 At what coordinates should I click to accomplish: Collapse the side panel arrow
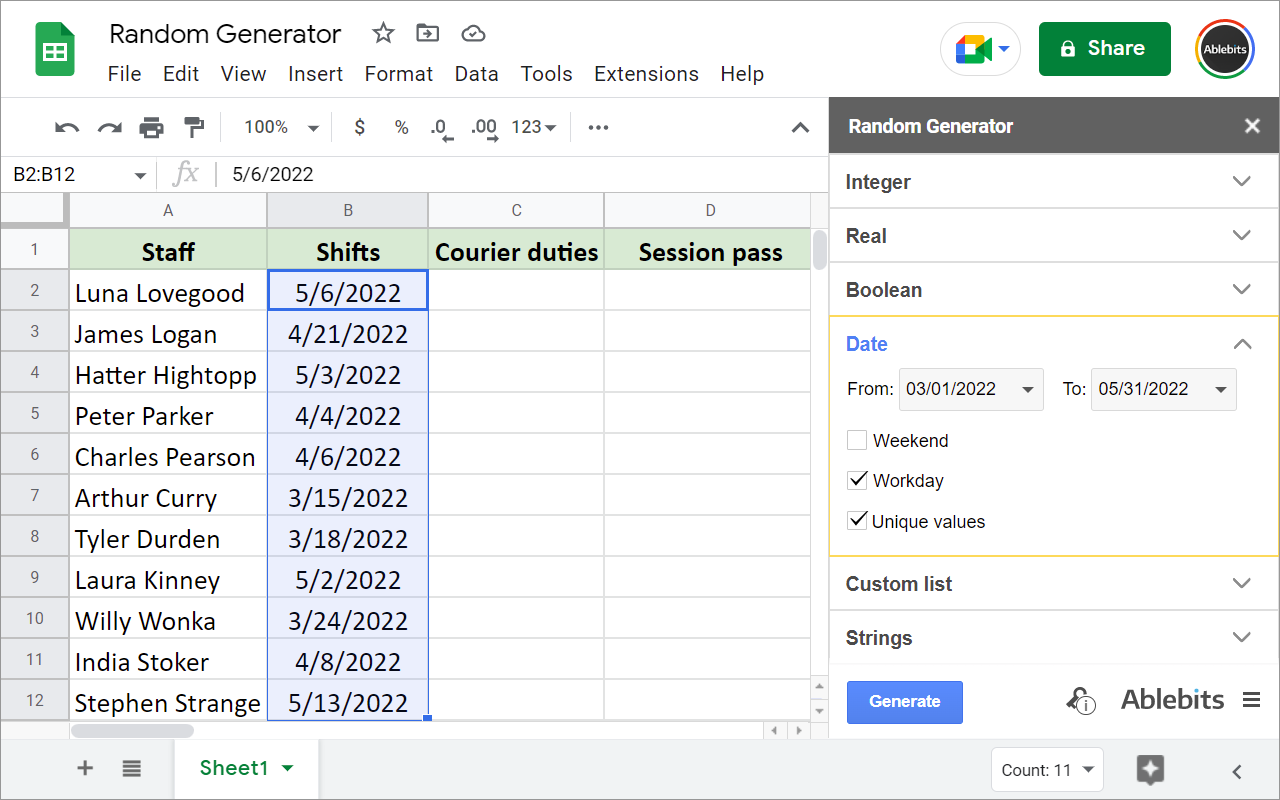pos(1237,771)
